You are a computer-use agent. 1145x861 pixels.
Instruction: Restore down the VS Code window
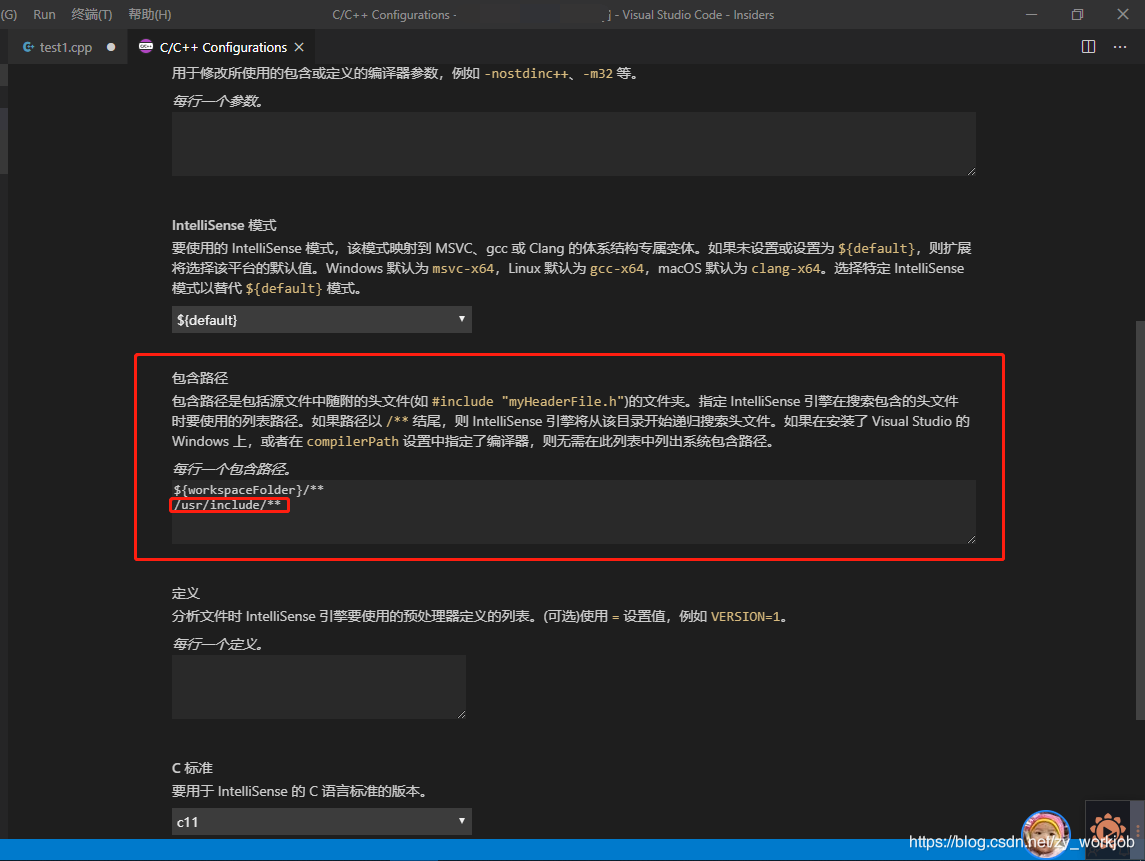click(1077, 15)
